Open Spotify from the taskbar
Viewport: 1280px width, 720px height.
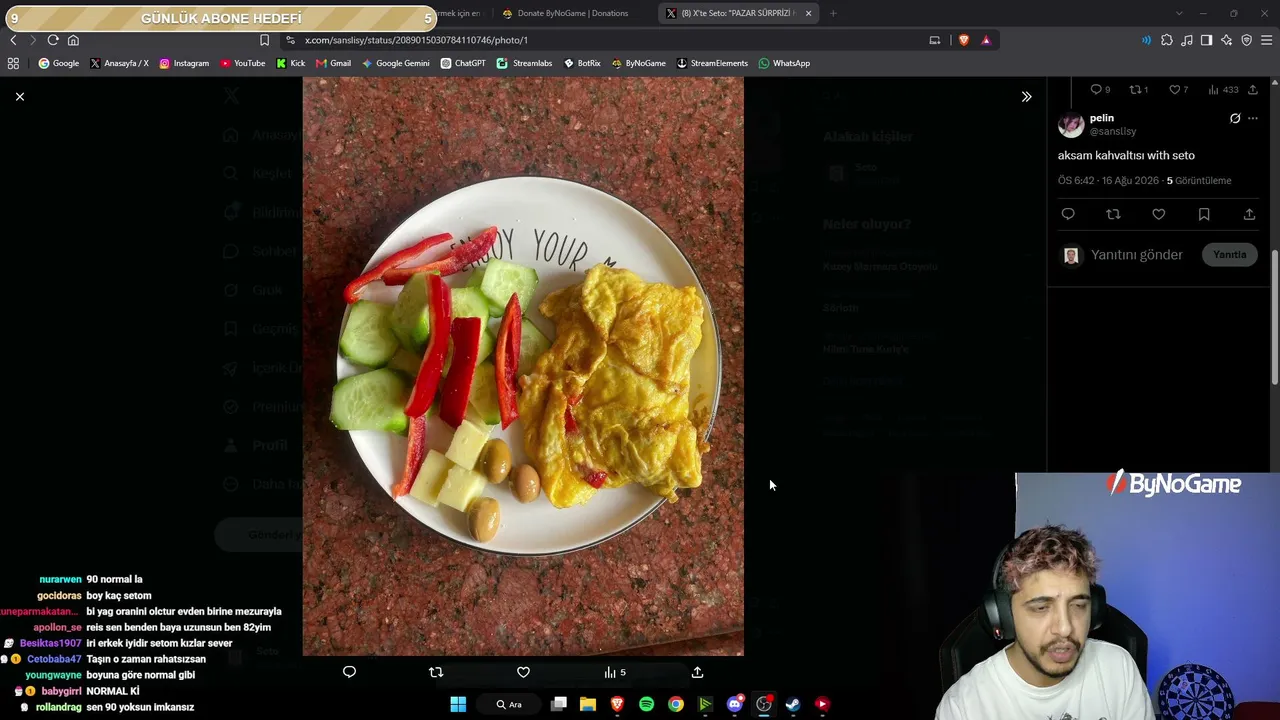point(647,704)
